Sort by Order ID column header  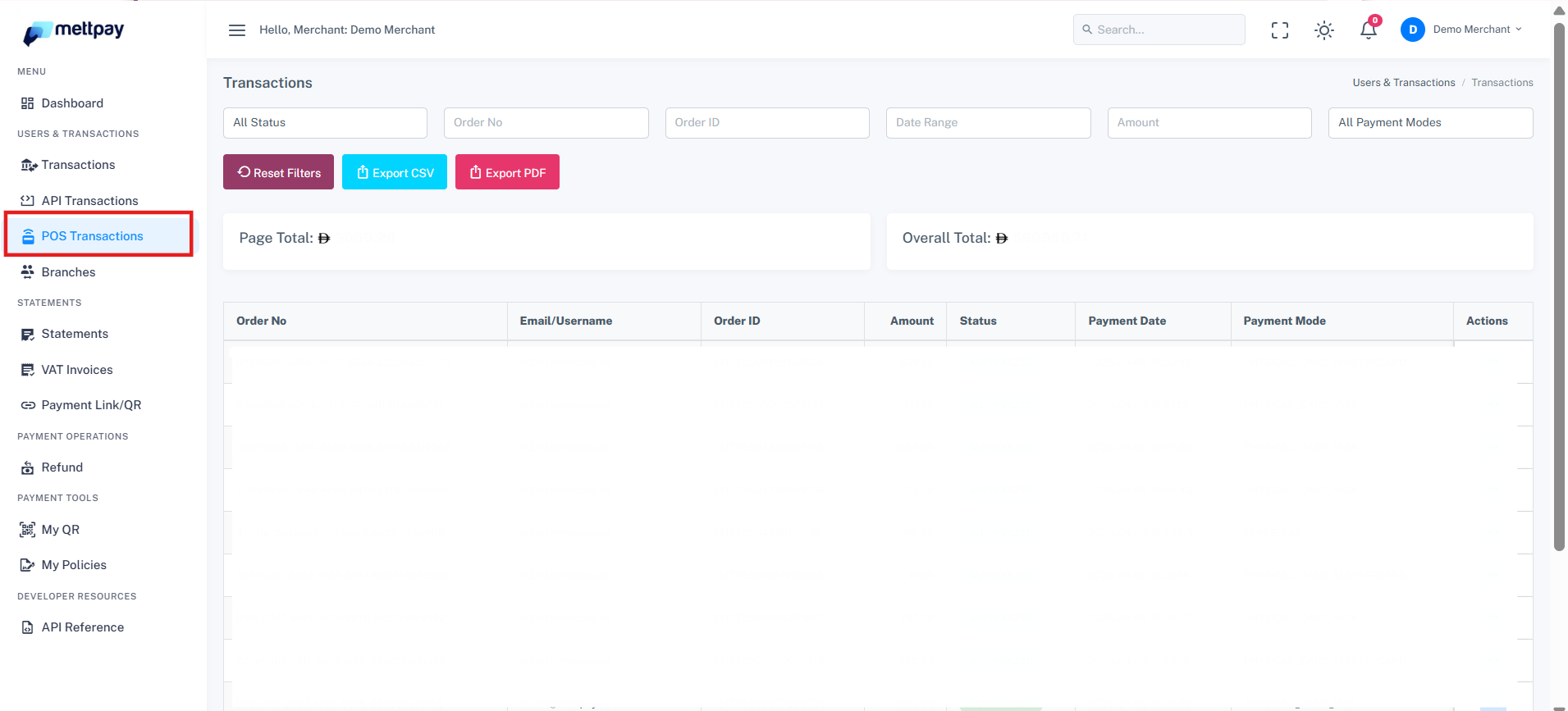coord(783,321)
